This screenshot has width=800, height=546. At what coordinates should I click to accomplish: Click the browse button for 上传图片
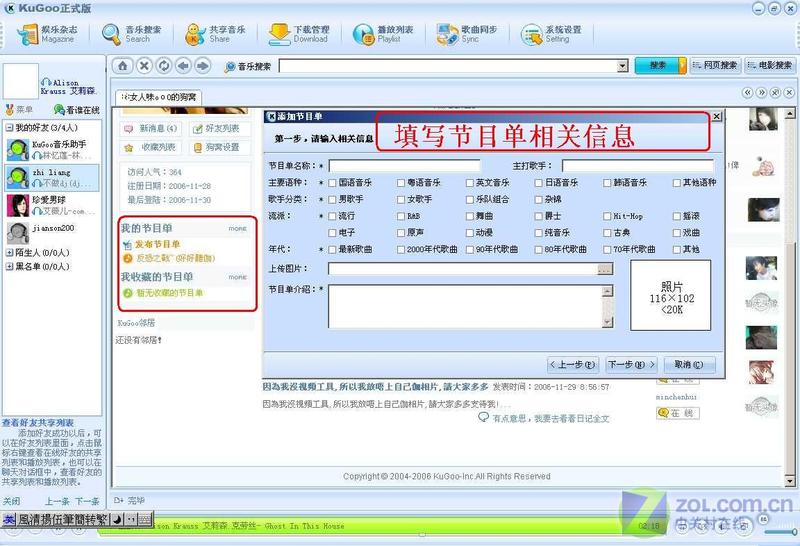tap(605, 269)
